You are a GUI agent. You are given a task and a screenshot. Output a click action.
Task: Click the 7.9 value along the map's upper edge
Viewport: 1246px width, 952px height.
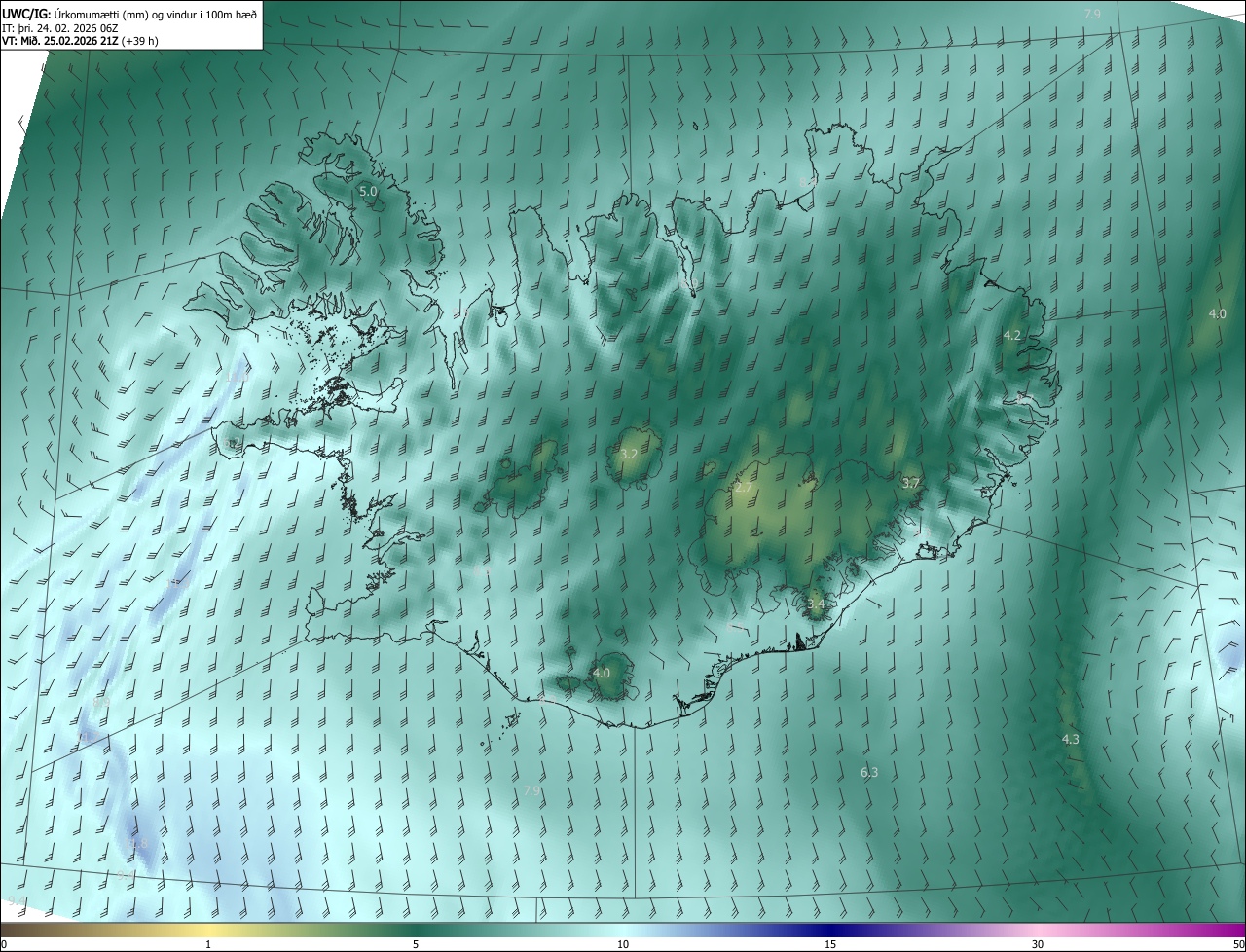[1092, 14]
